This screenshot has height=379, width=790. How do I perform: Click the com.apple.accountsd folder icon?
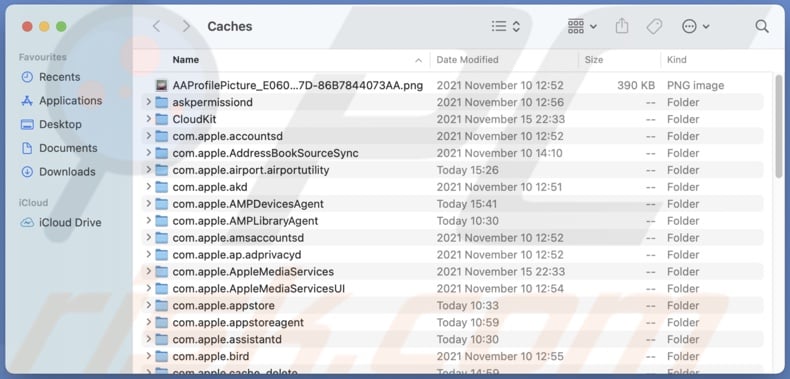(x=161, y=136)
